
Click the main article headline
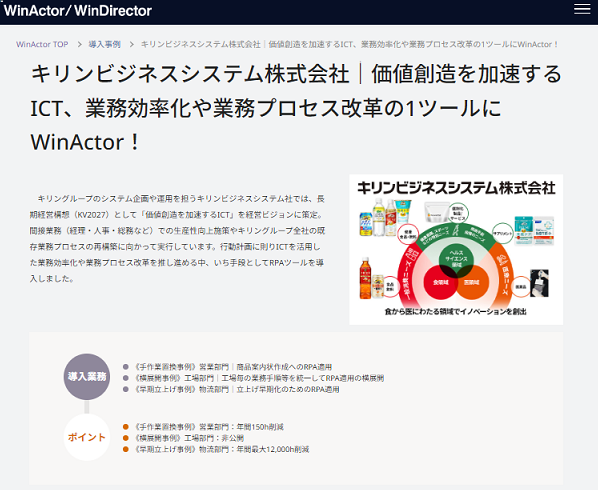tap(296, 108)
